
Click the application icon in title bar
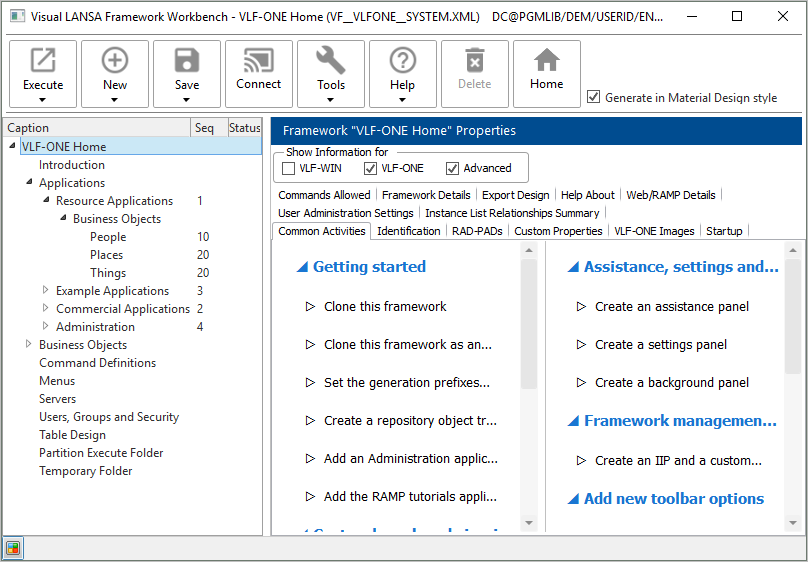pos(17,16)
